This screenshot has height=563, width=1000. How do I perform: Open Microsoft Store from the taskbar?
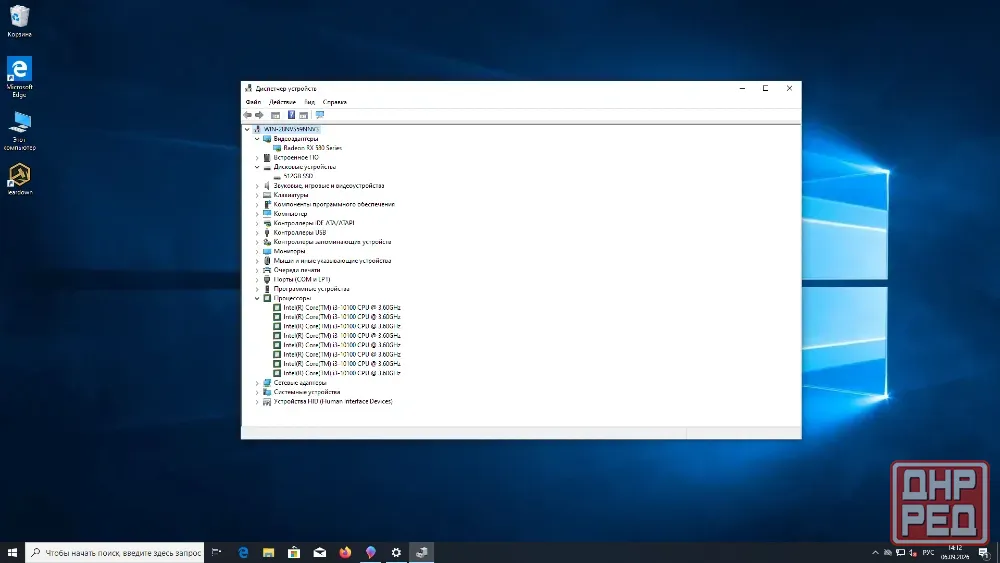[x=294, y=552]
